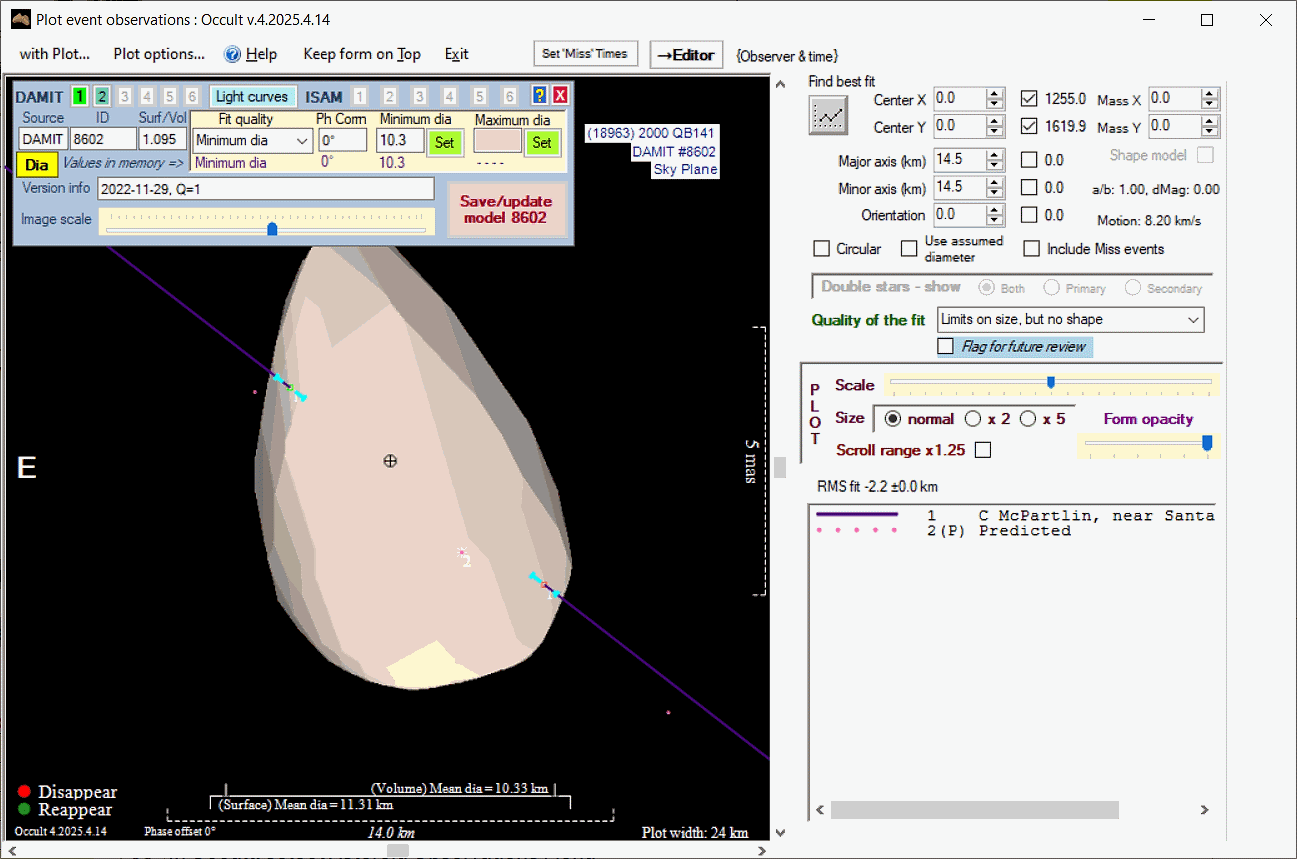
Task: Click the Find best fit graph icon
Action: [827, 115]
